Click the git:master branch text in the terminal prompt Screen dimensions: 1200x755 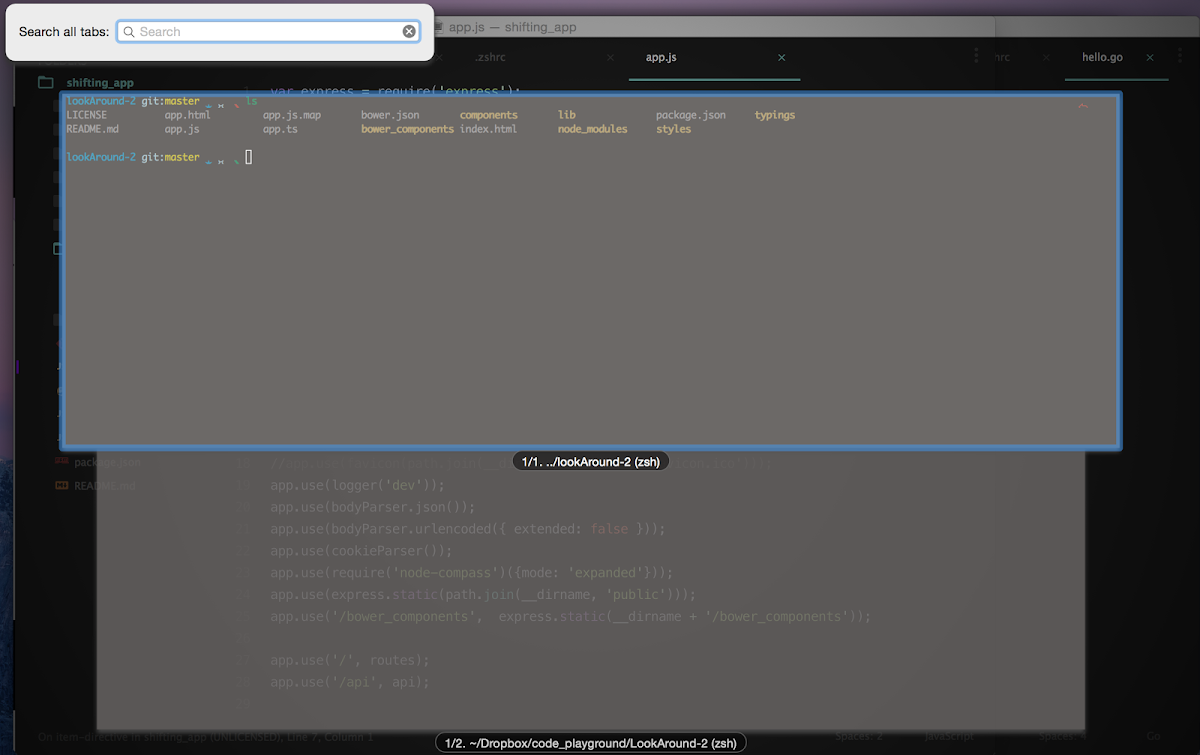170,100
